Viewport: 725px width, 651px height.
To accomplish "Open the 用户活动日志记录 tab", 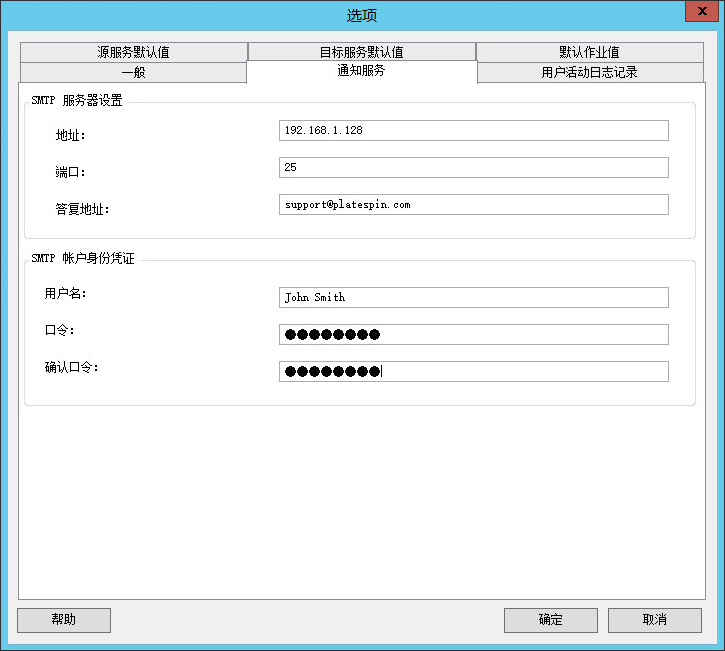I will click(x=590, y=72).
